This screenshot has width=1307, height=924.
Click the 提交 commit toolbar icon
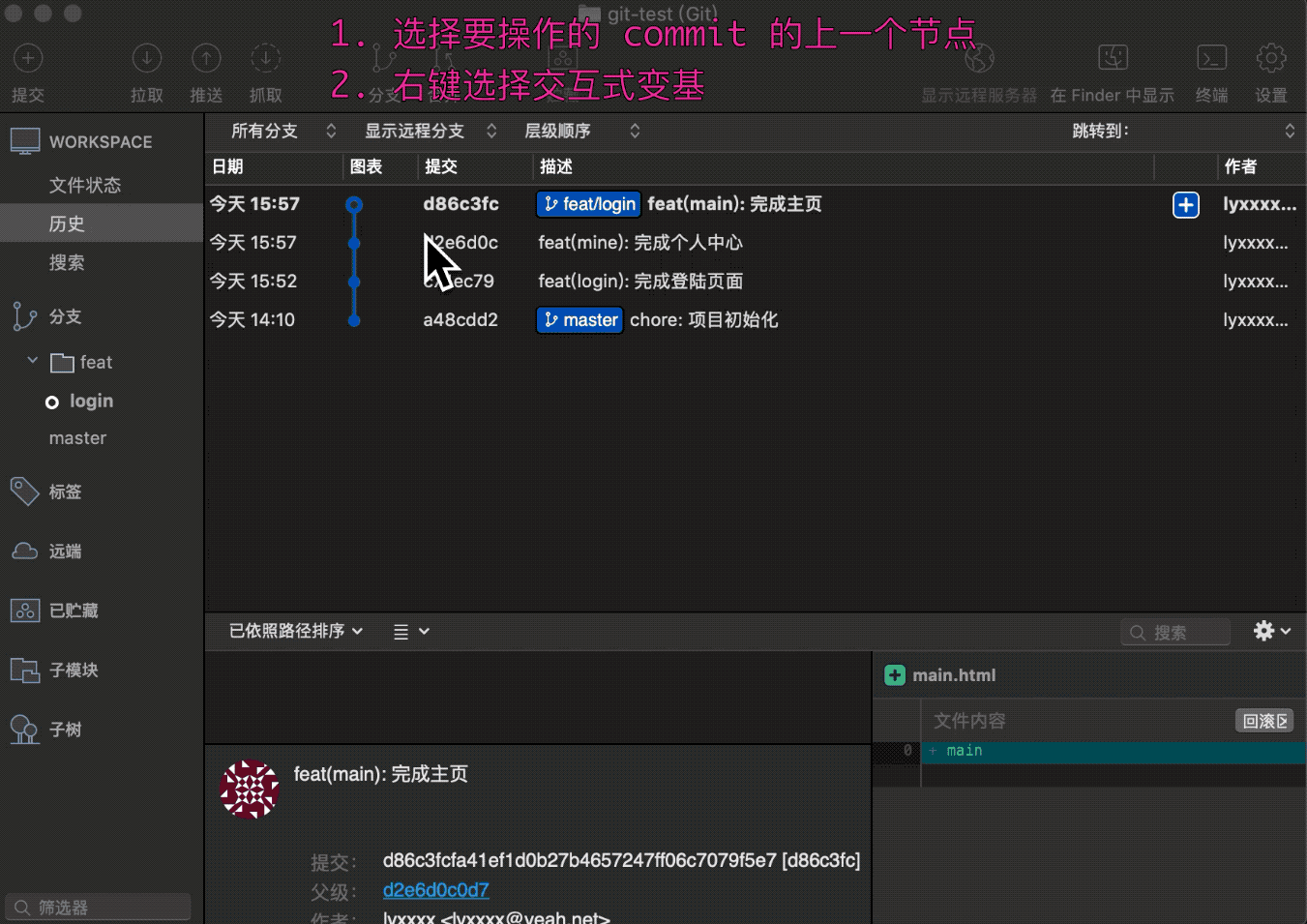28,59
